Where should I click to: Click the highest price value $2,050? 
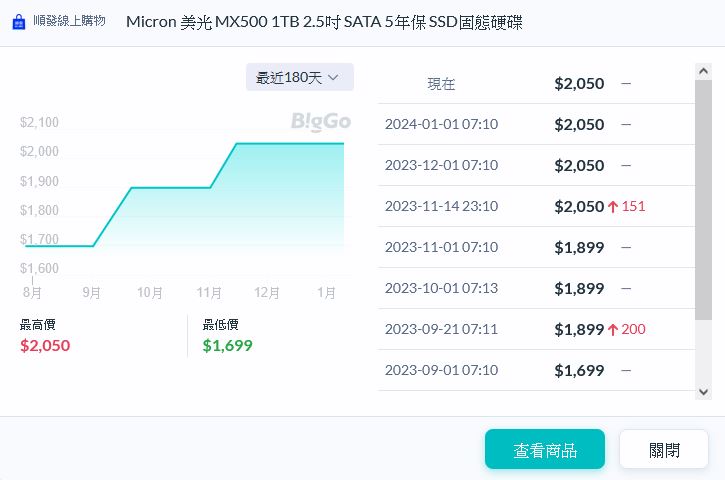tap(45, 346)
